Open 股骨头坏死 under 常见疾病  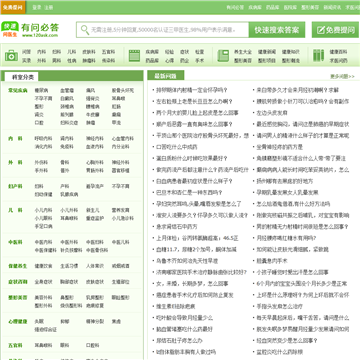point(123,90)
